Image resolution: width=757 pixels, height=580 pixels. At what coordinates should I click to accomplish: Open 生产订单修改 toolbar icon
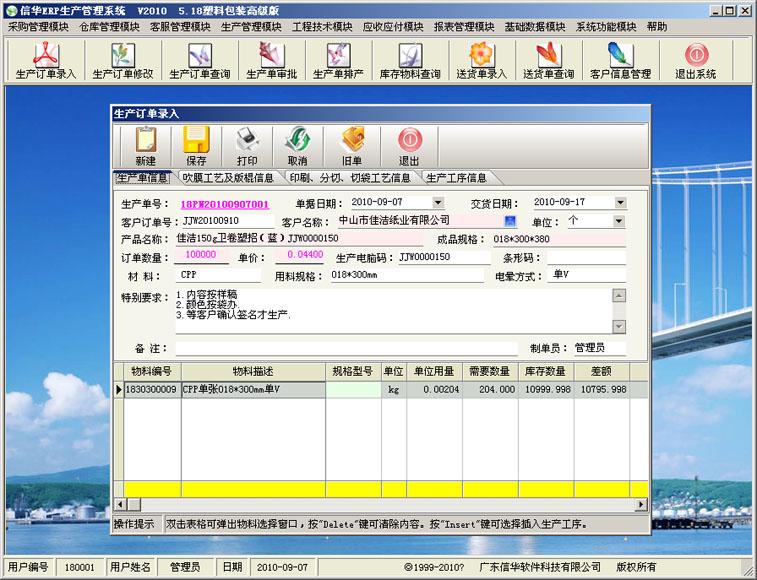tap(123, 61)
